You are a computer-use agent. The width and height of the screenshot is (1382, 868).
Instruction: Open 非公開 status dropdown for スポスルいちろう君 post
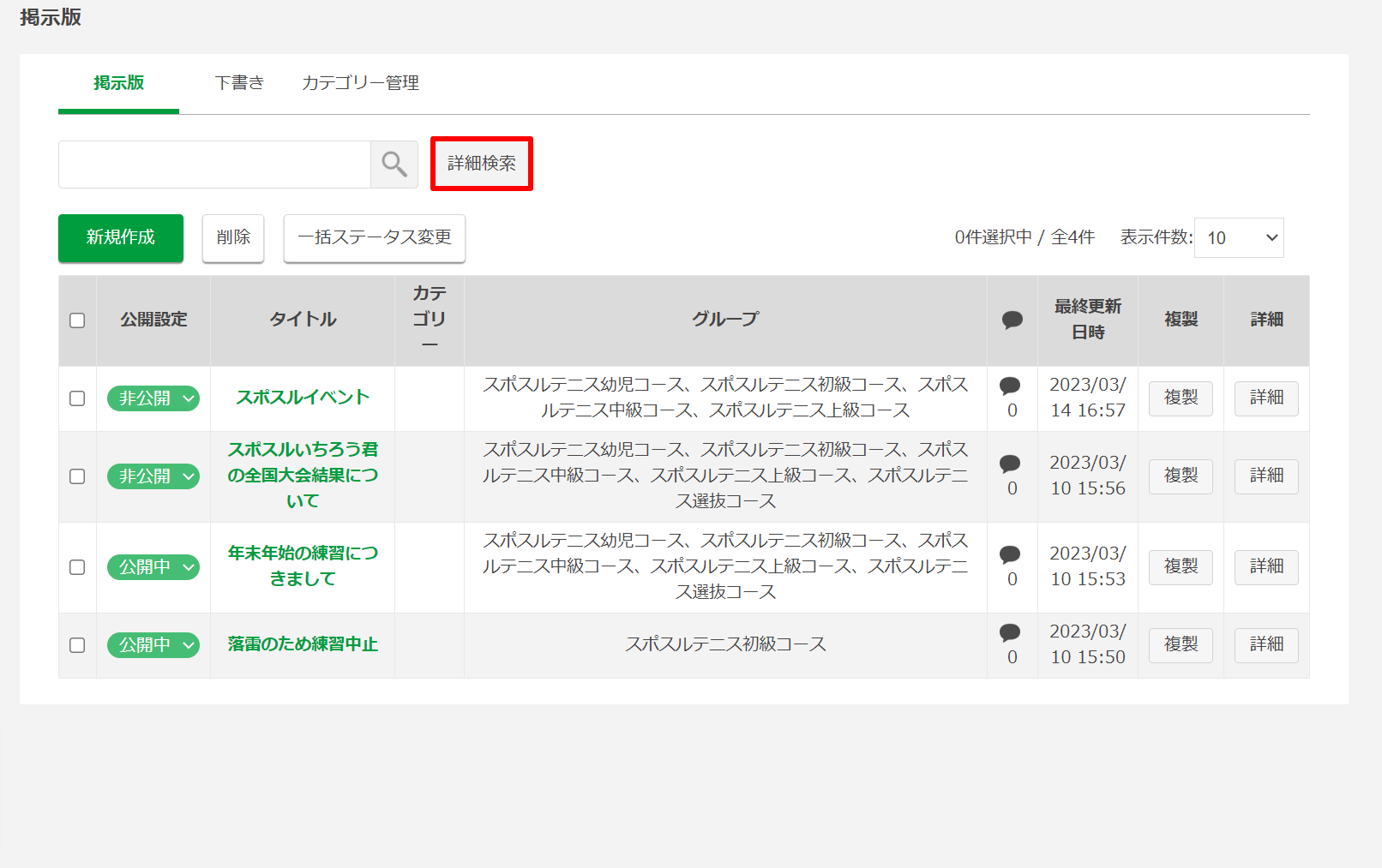point(153,476)
